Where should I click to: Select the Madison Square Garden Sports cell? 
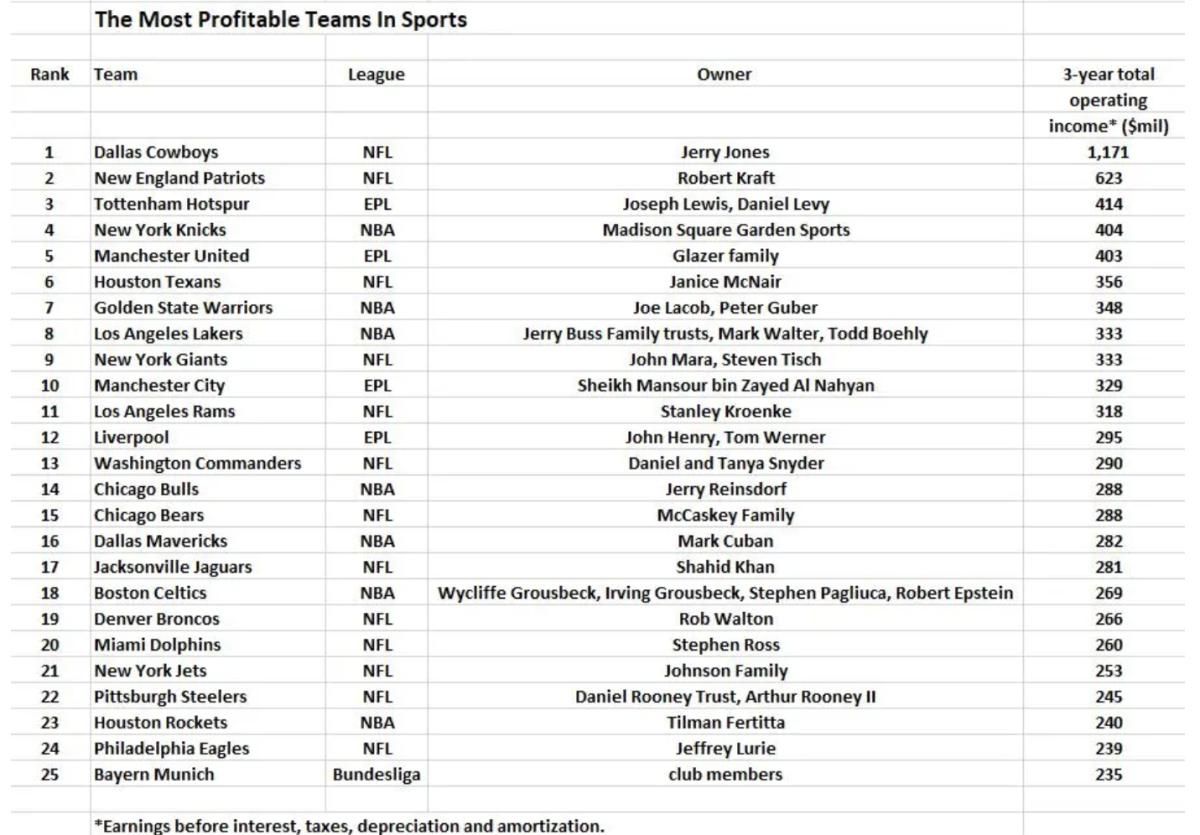pos(726,230)
